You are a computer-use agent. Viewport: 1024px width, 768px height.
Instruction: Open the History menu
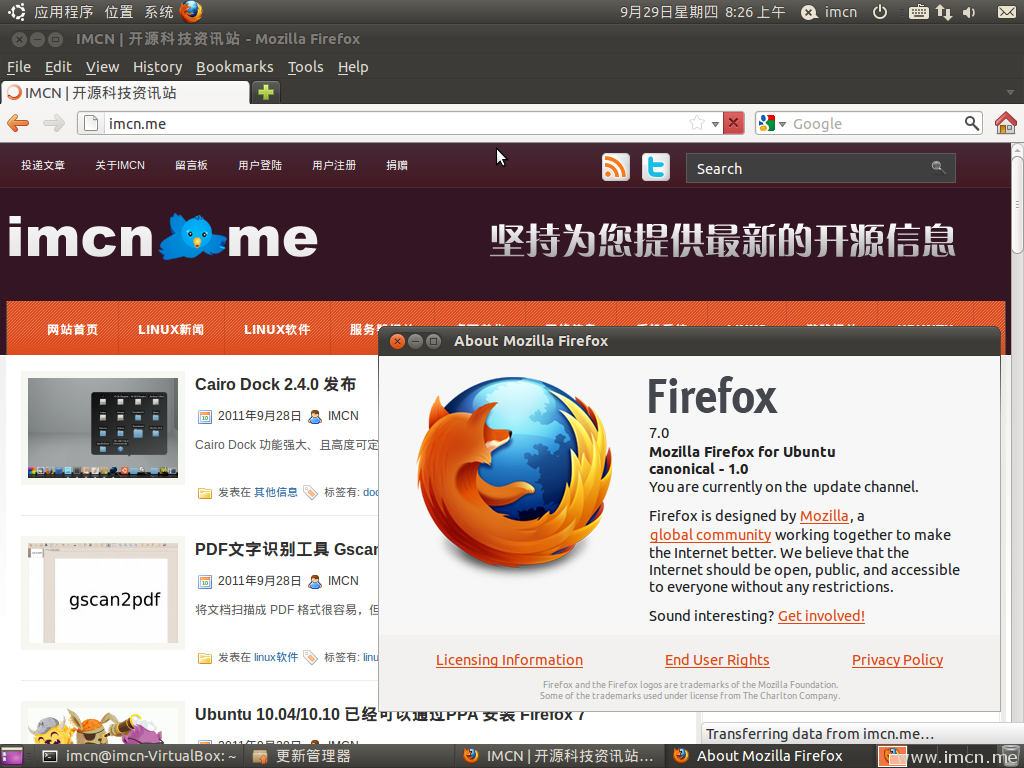[157, 67]
